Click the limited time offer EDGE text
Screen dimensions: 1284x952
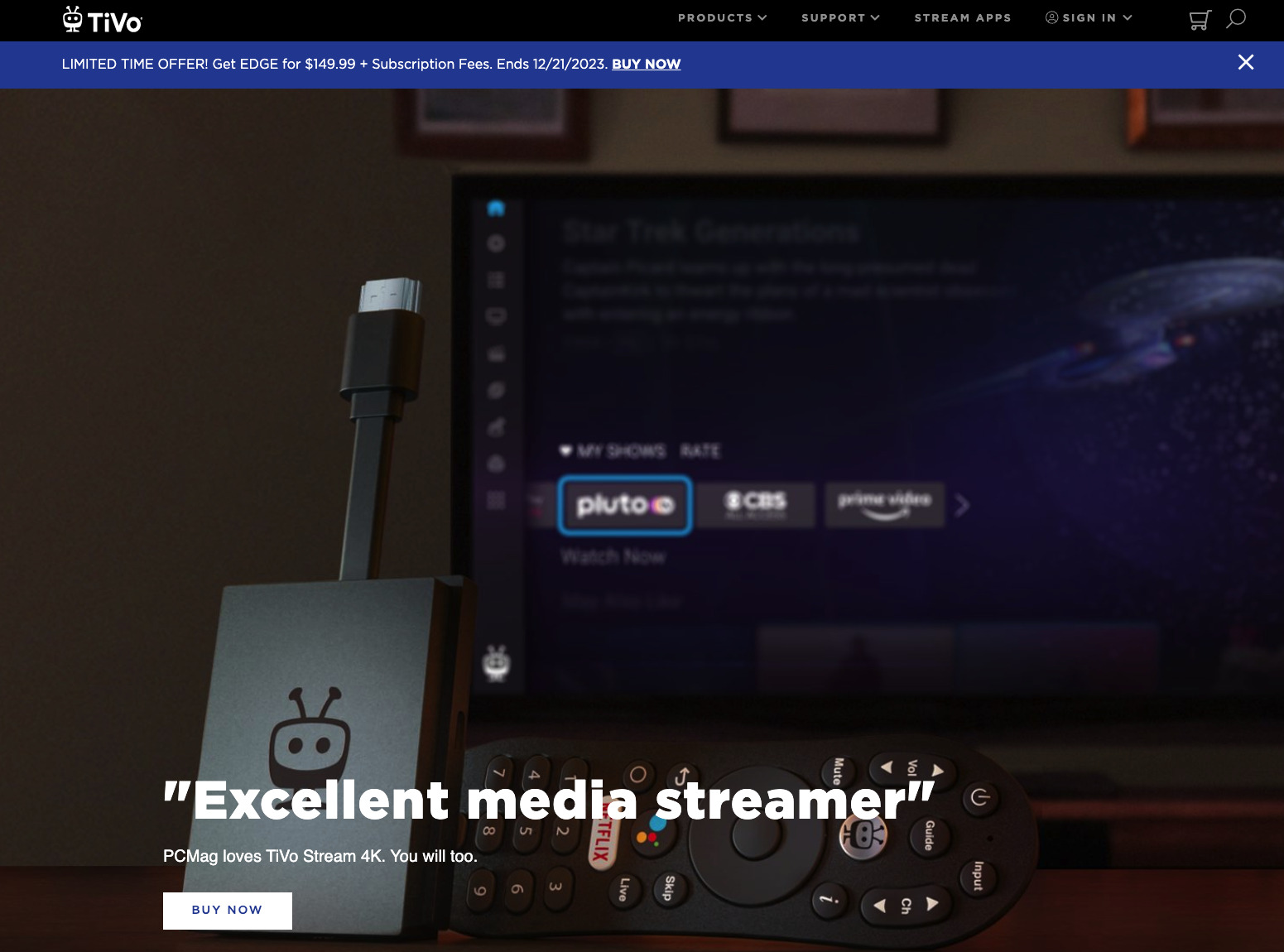pos(334,64)
